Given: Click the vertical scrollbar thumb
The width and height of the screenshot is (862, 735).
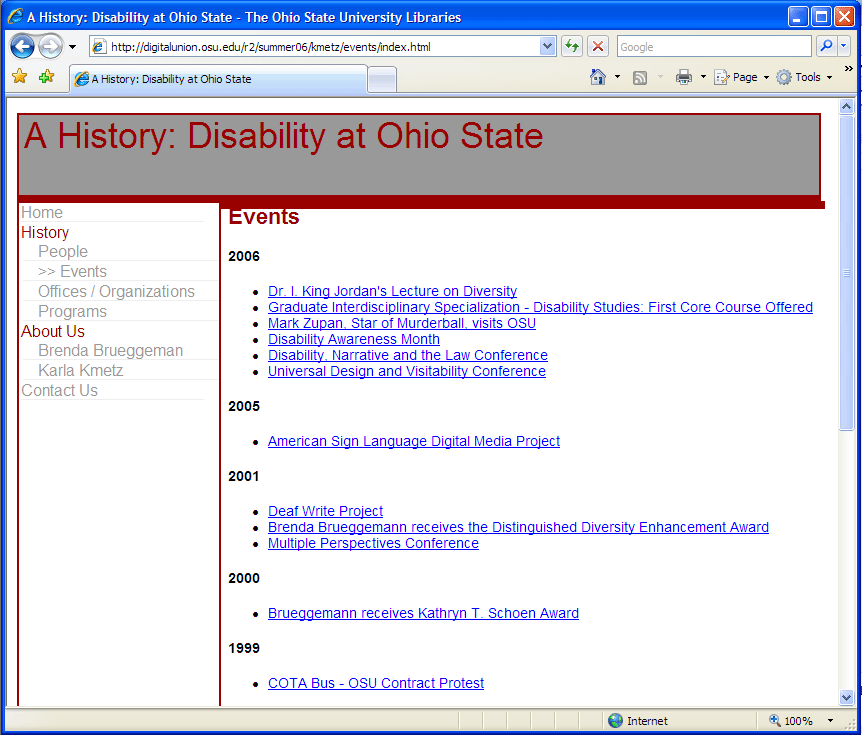Looking at the screenshot, I should click(x=847, y=273).
